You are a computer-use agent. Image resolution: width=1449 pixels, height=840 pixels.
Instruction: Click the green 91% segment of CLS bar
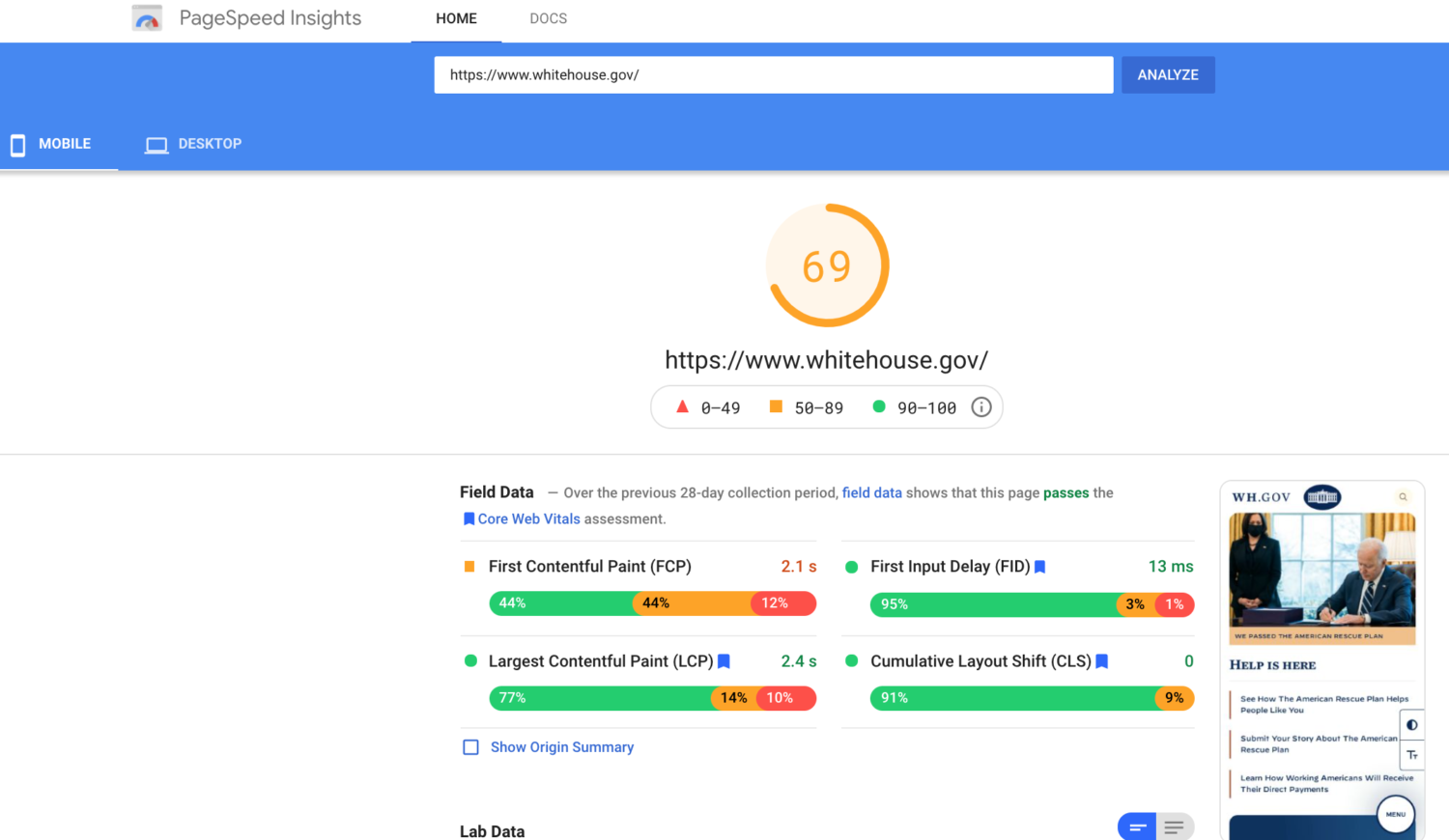point(1013,698)
